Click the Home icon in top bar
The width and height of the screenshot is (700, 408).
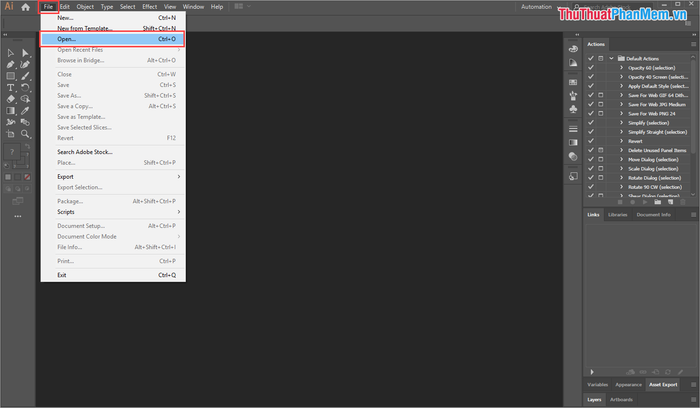click(25, 7)
